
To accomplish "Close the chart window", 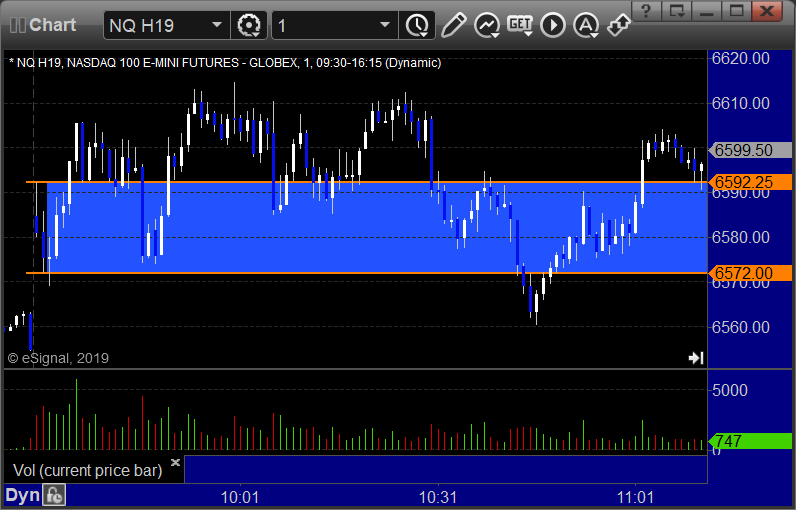I will click(x=768, y=11).
